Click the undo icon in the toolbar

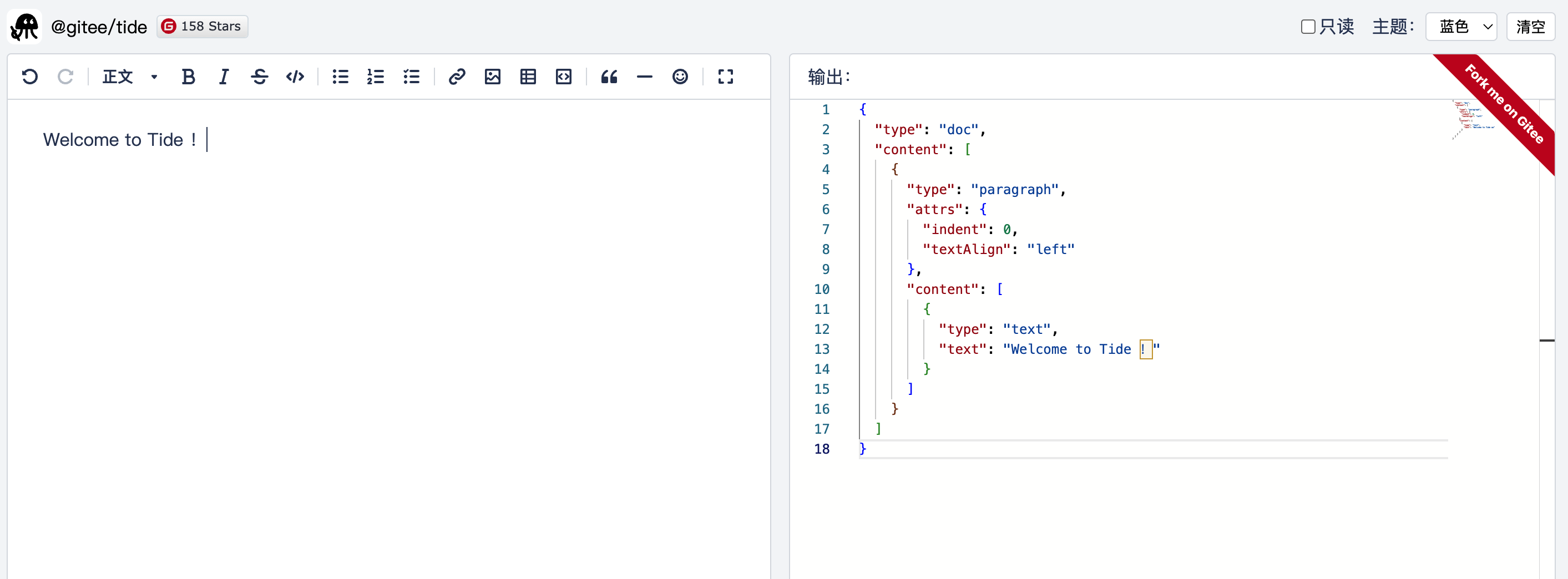pos(30,77)
